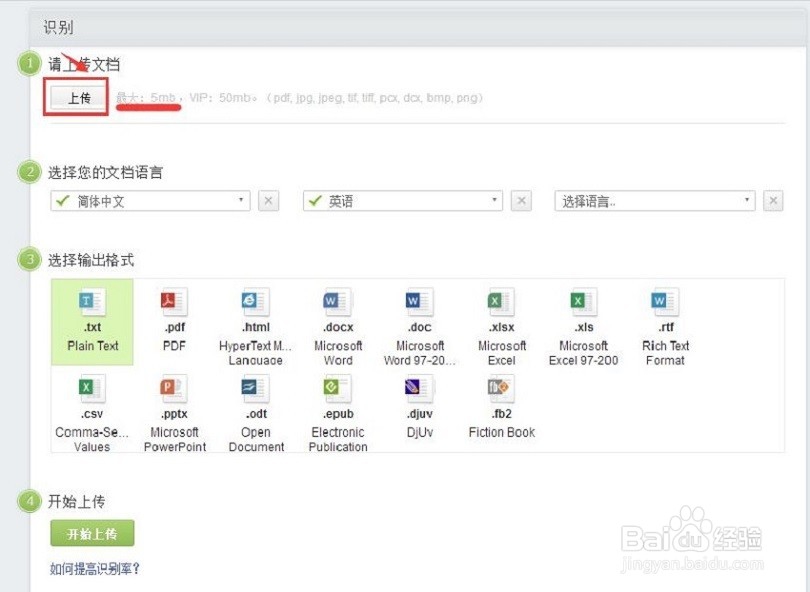
Task: Click the green 开始上传 button
Action: pyautogui.click(x=92, y=533)
